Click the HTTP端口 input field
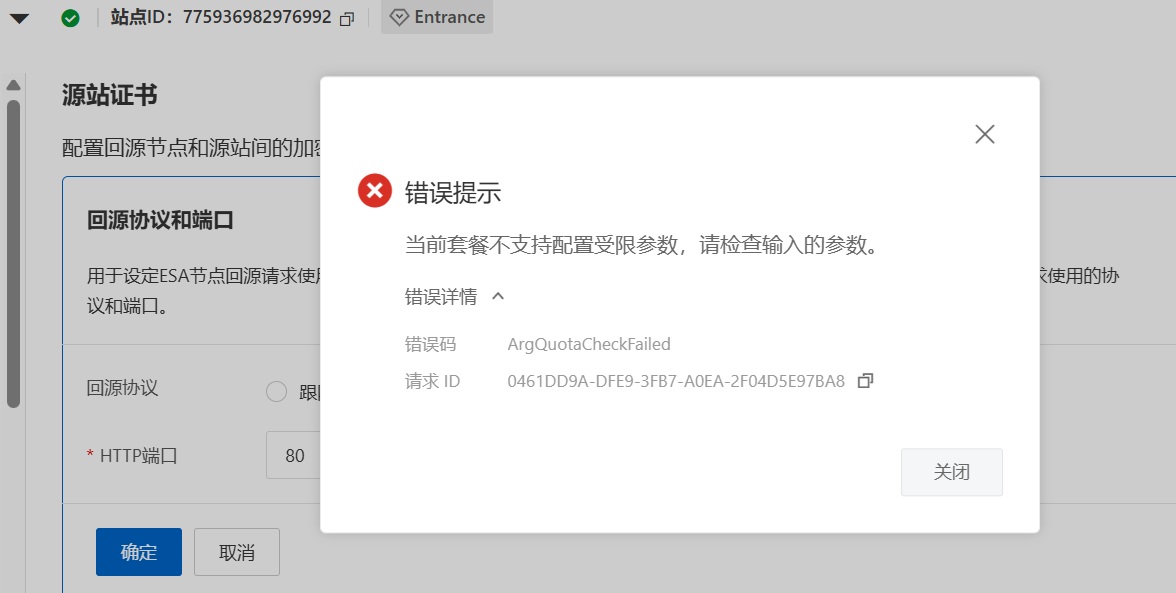 click(x=293, y=456)
